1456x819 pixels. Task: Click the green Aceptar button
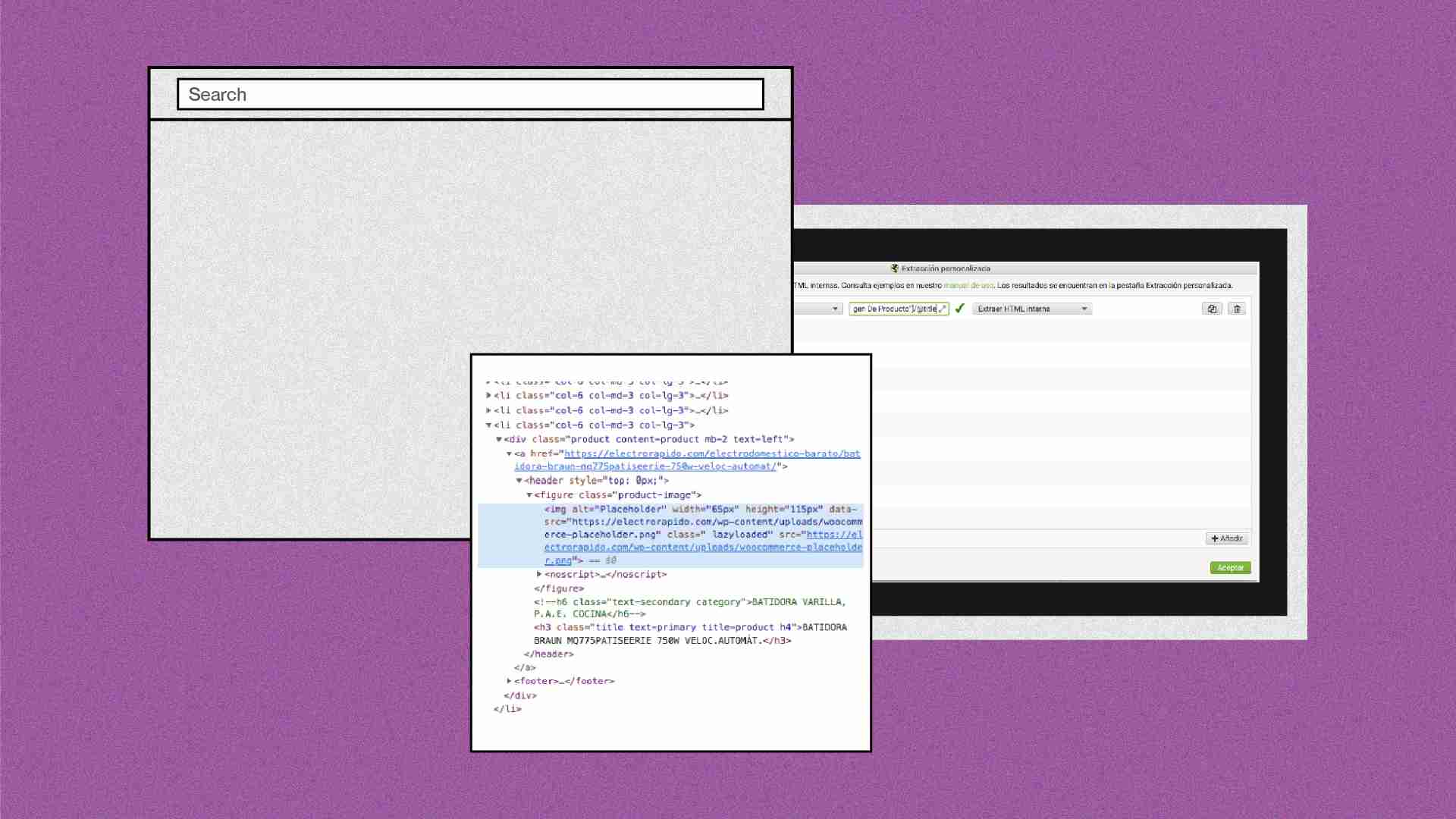point(1230,568)
